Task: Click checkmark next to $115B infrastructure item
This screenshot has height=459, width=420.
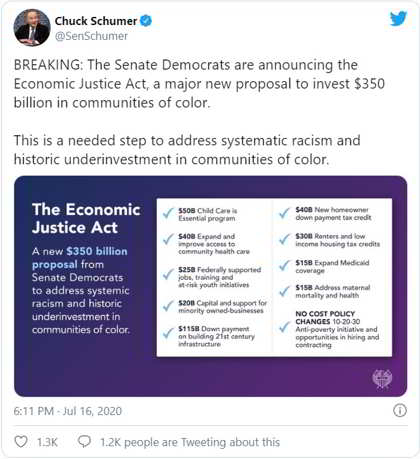Action: (x=168, y=333)
